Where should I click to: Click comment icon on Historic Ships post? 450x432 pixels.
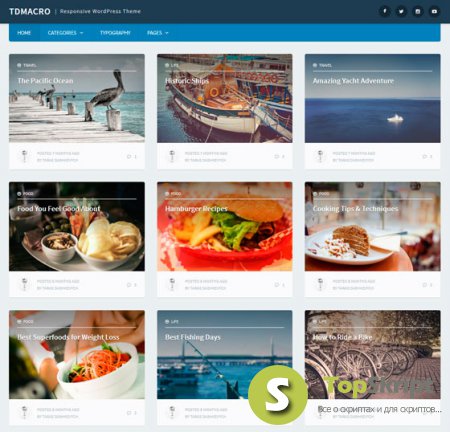pos(277,156)
